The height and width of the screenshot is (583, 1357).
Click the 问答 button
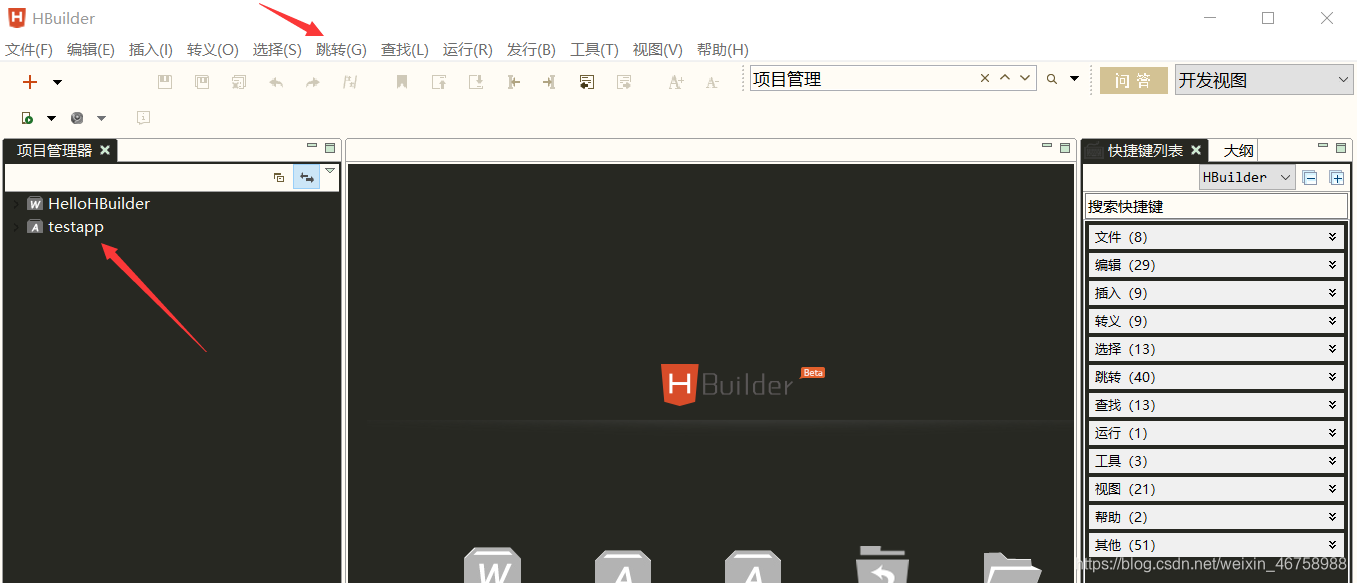(x=1133, y=81)
